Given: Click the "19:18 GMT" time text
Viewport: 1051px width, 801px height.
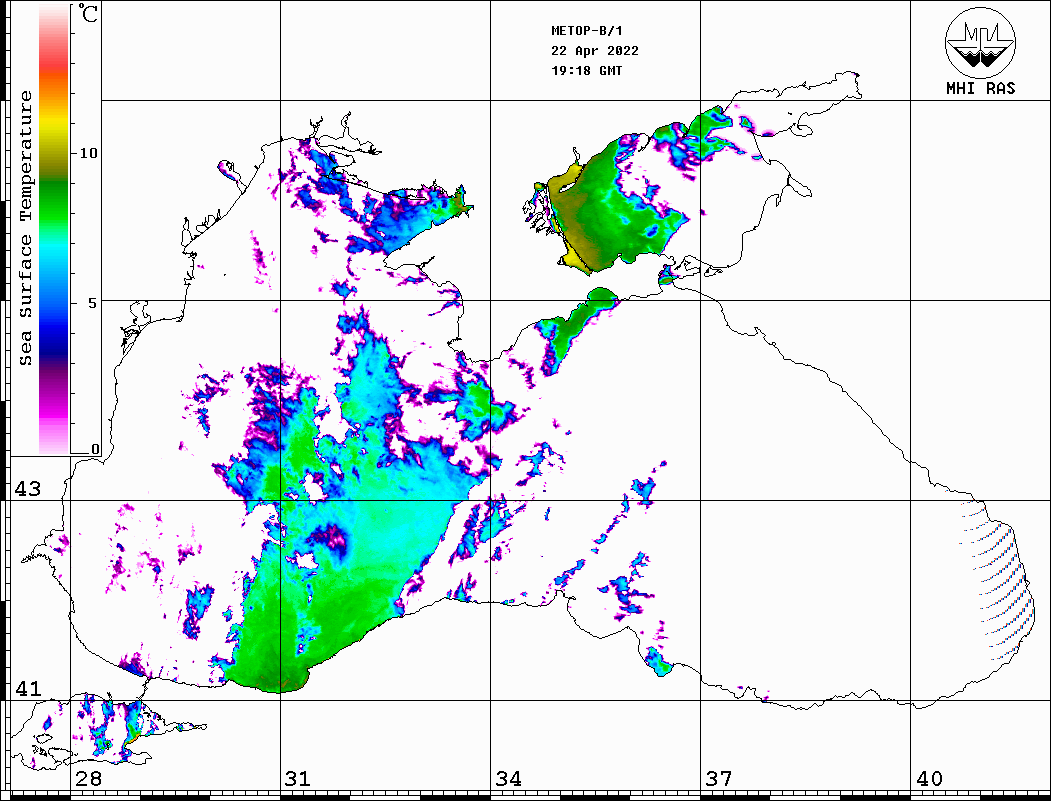Looking at the screenshot, I should coord(586,70).
